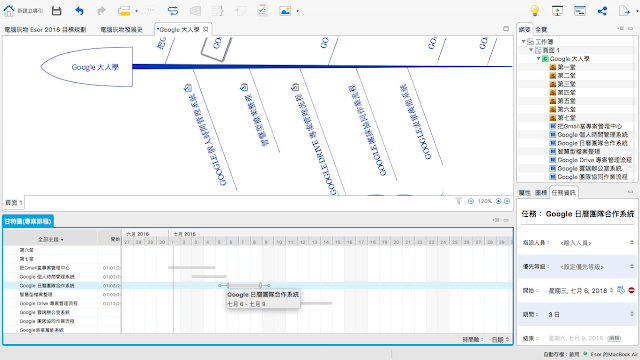Click the Google 日曆團隊合作系統 Gantt bar
Viewport: 640px width, 360px height.
(x=244, y=285)
